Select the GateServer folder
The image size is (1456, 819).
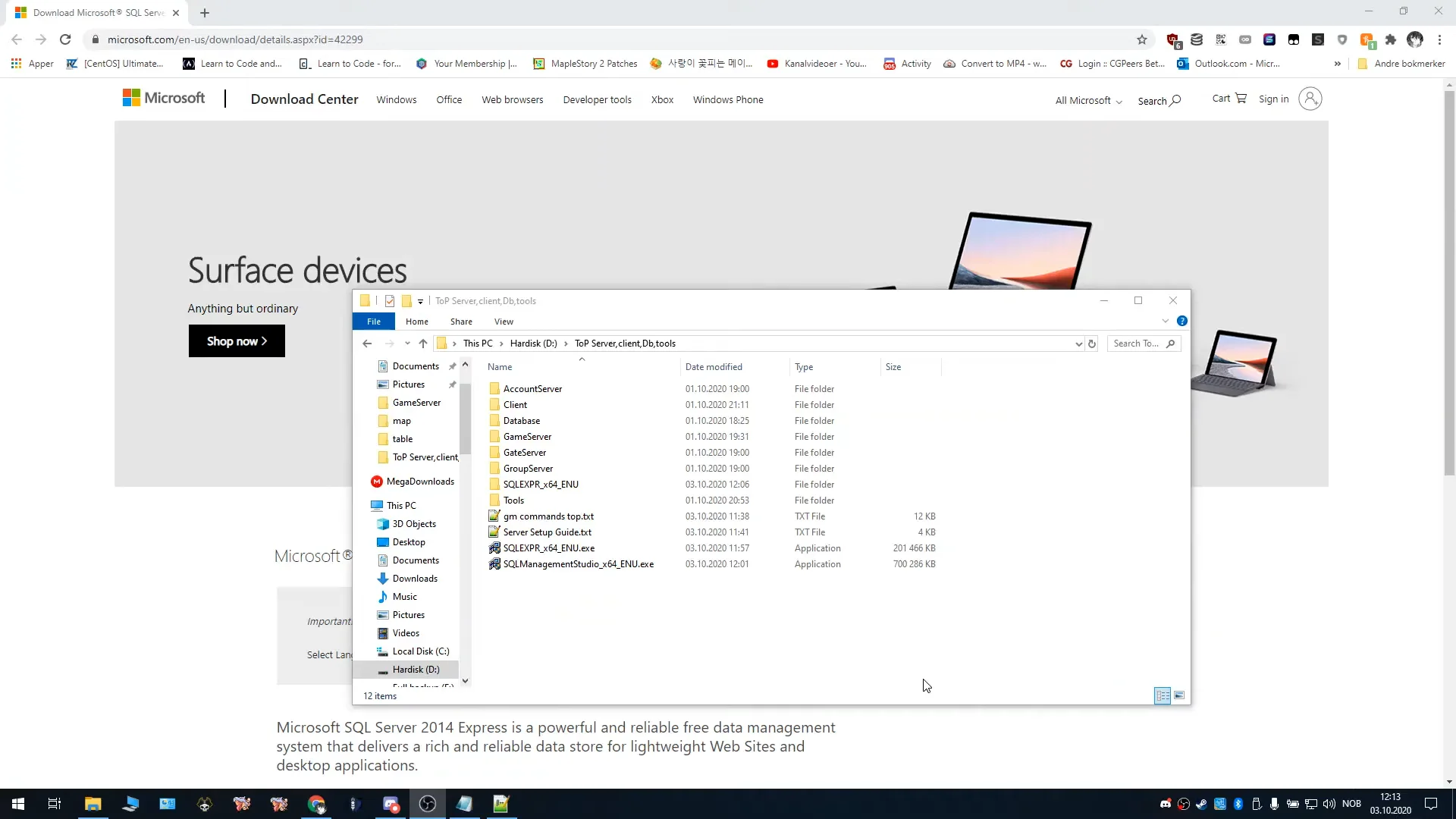pyautogui.click(x=524, y=453)
